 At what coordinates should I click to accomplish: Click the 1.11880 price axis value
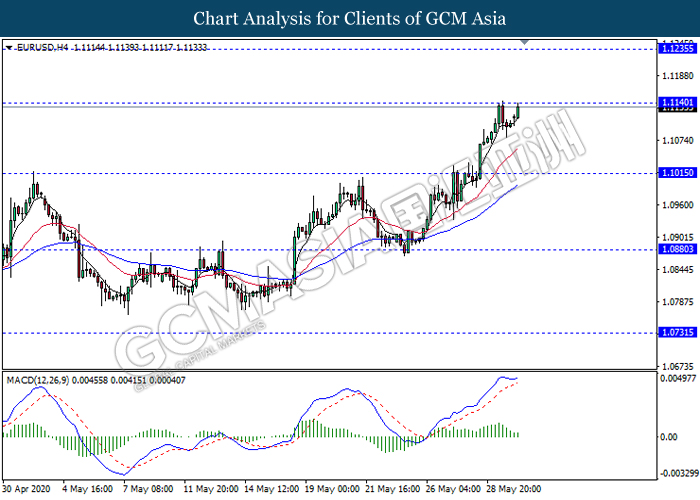(x=678, y=76)
